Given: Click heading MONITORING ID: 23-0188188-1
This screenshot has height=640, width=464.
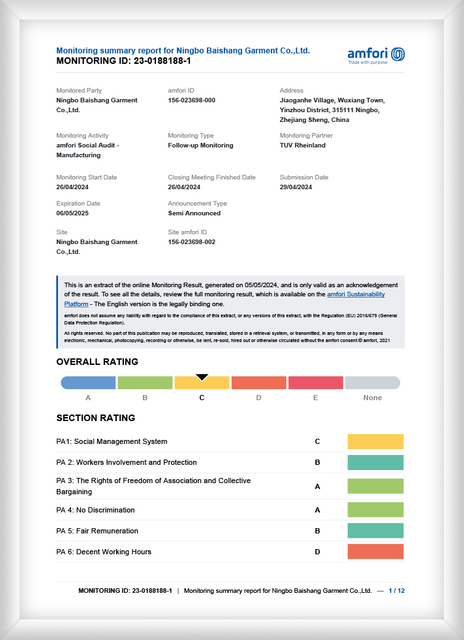Looking at the screenshot, I should (x=124, y=61).
